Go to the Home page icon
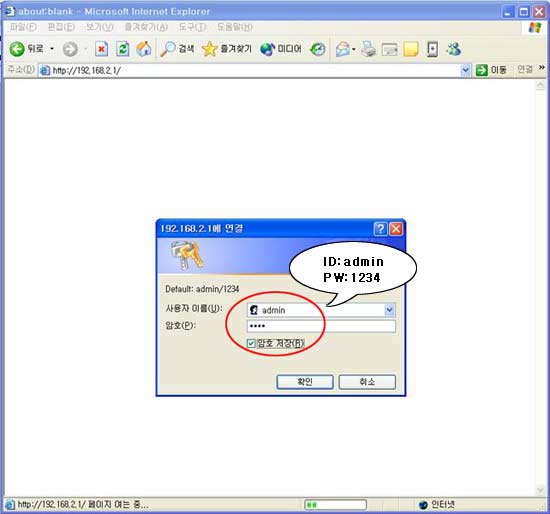This screenshot has height=514, width=550. click(x=144, y=49)
